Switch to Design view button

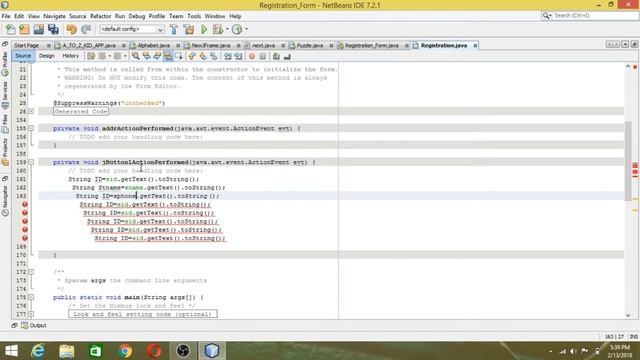pyautogui.click(x=47, y=56)
